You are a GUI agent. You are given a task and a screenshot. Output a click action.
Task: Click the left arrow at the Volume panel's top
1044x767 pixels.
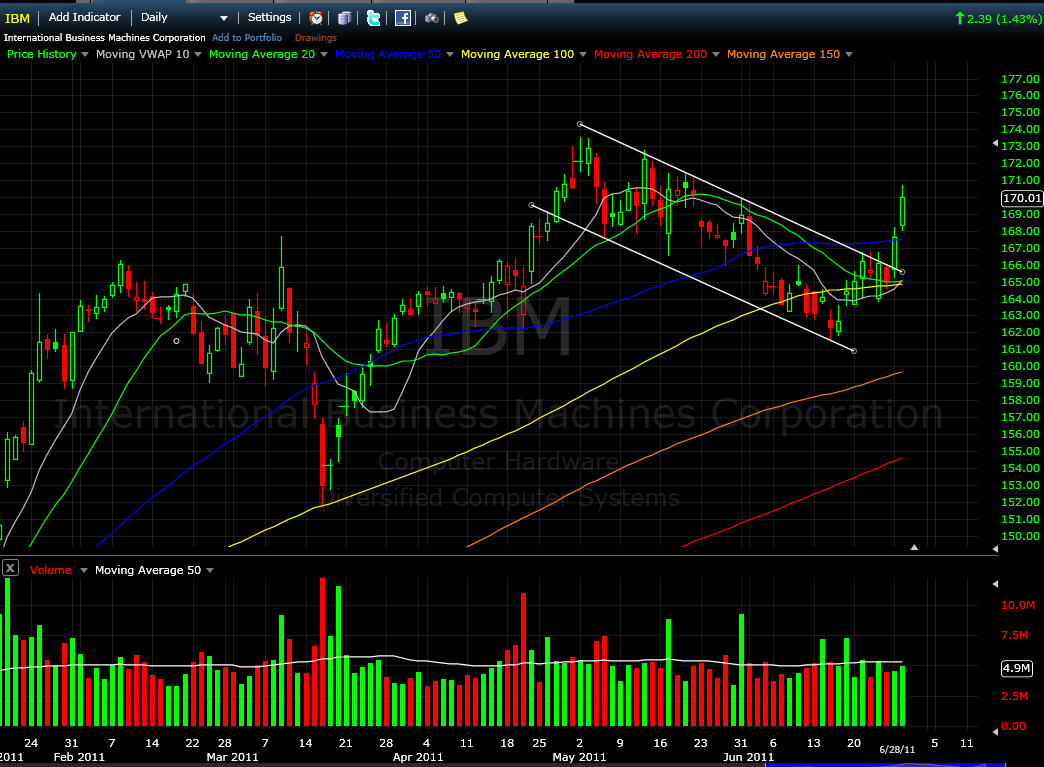pyautogui.click(x=995, y=584)
